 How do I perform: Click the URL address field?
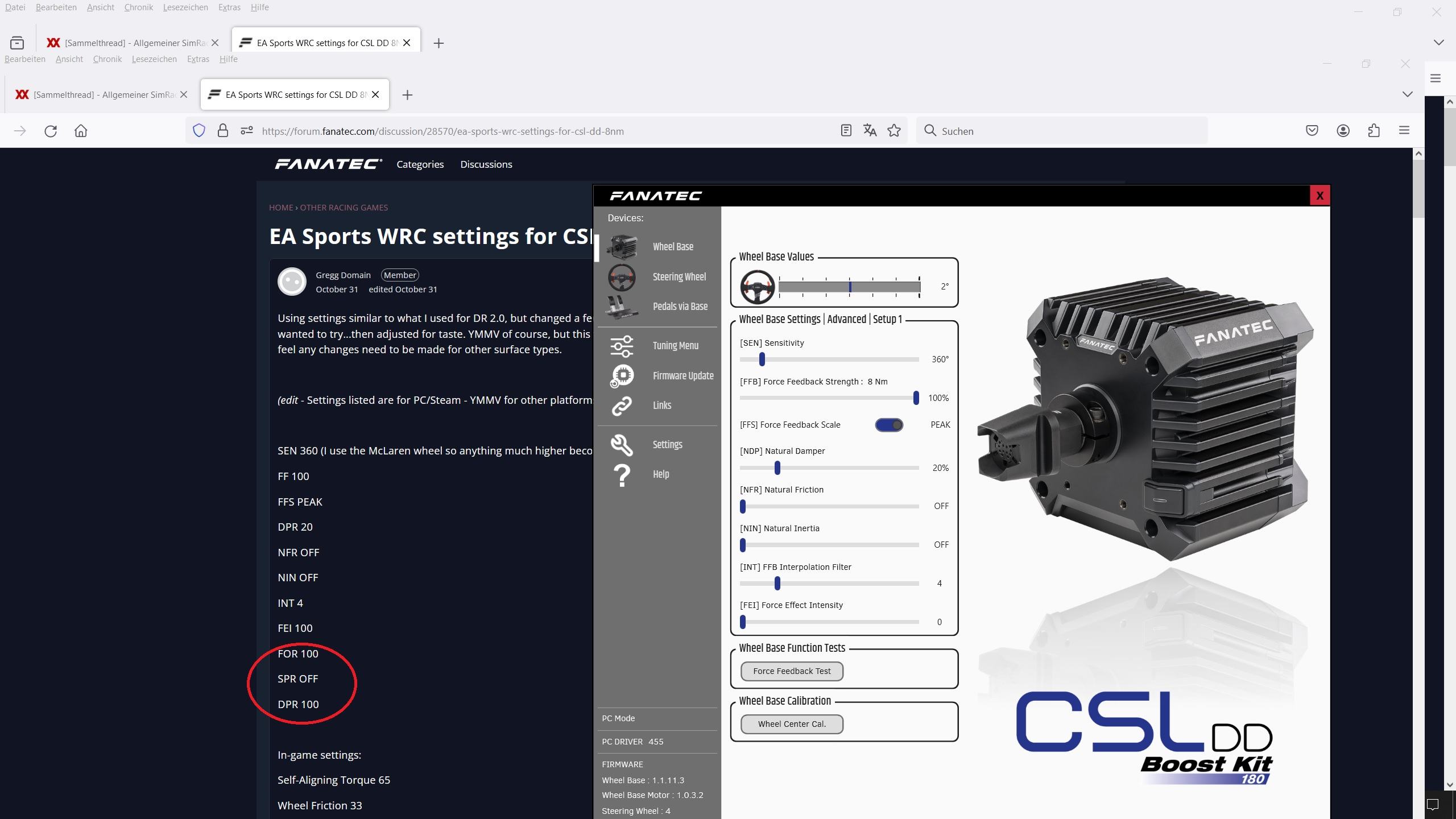tap(546, 131)
